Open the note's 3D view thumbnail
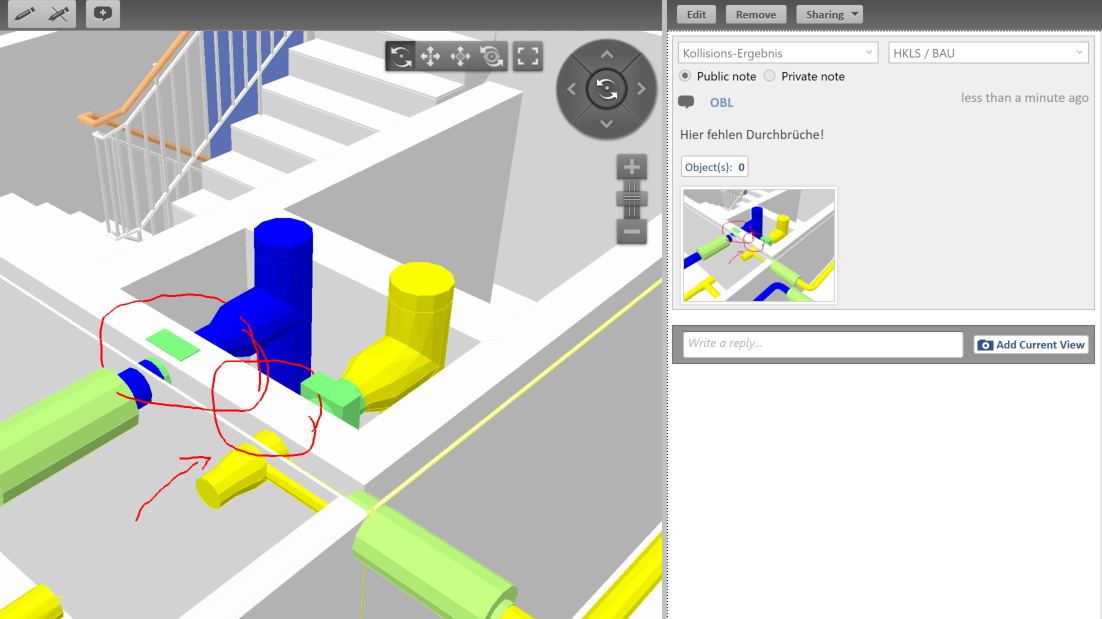Viewport: 1102px width, 619px height. click(759, 245)
